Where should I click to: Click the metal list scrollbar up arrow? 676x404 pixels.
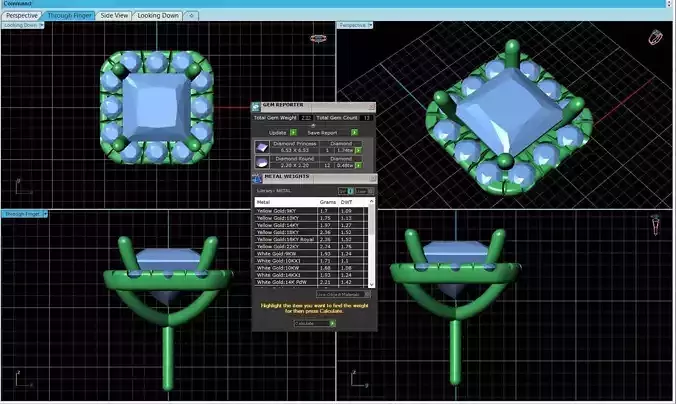[x=371, y=201]
